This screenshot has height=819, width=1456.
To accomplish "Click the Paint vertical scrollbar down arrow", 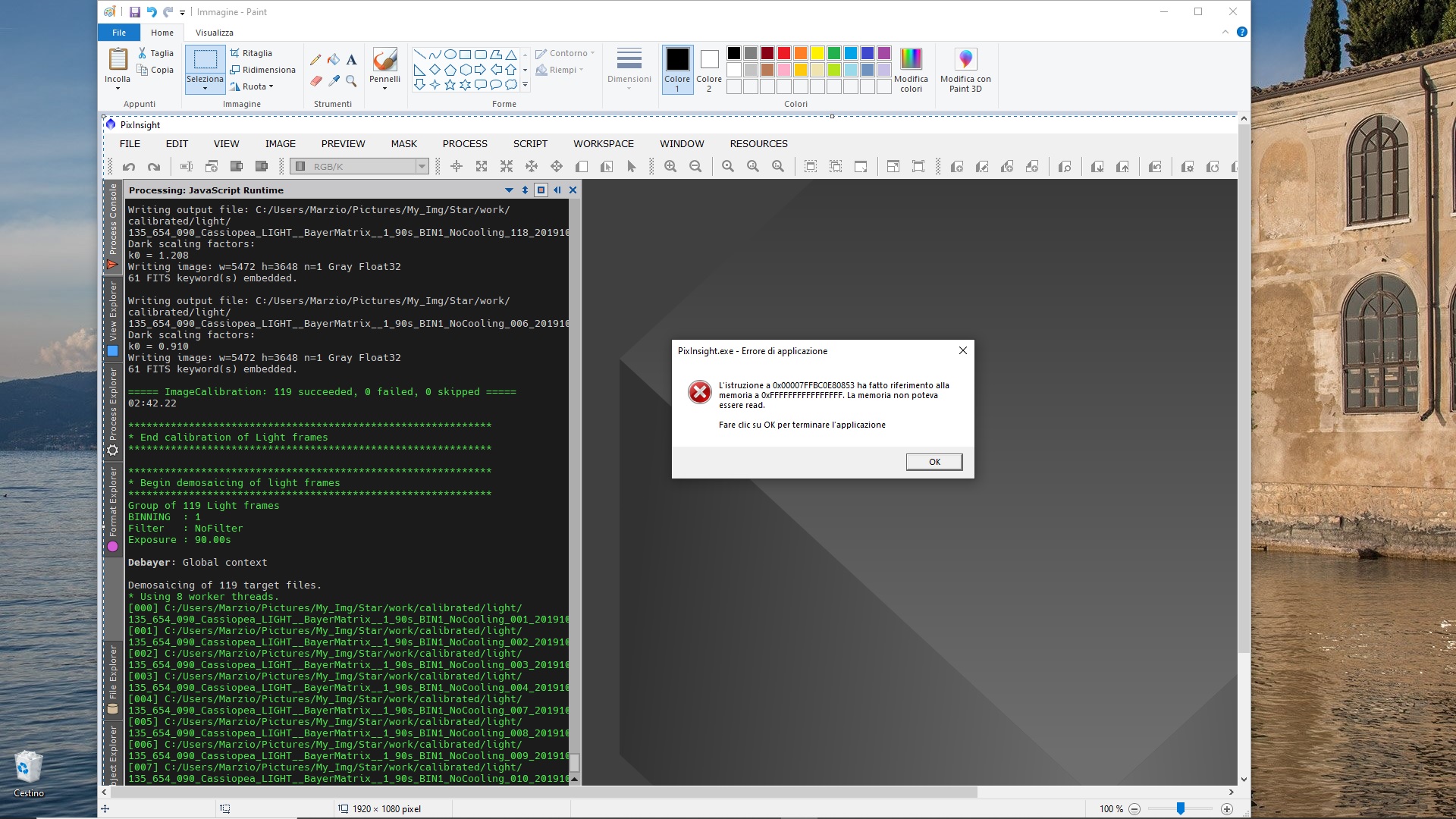I will pos(1244,780).
